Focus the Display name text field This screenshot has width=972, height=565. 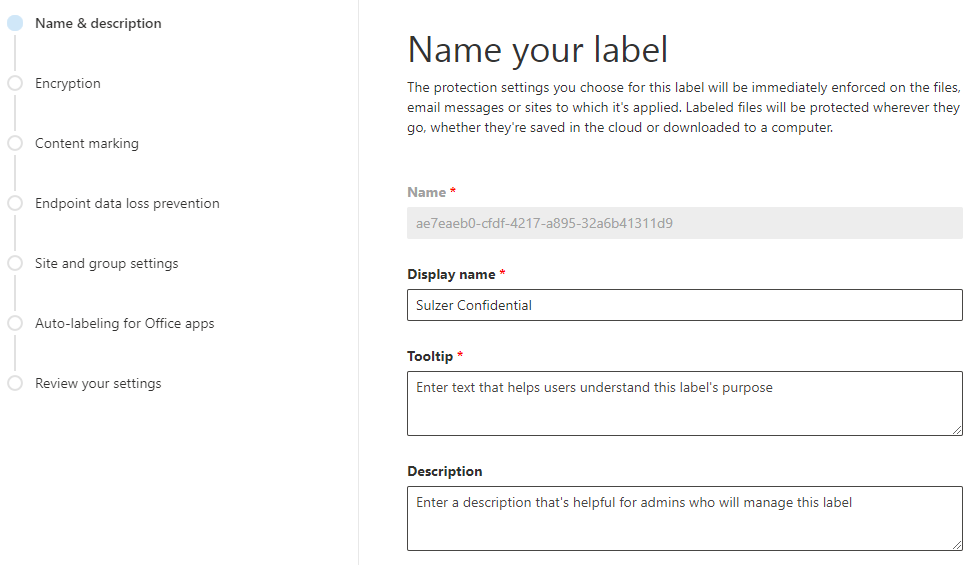coord(684,305)
